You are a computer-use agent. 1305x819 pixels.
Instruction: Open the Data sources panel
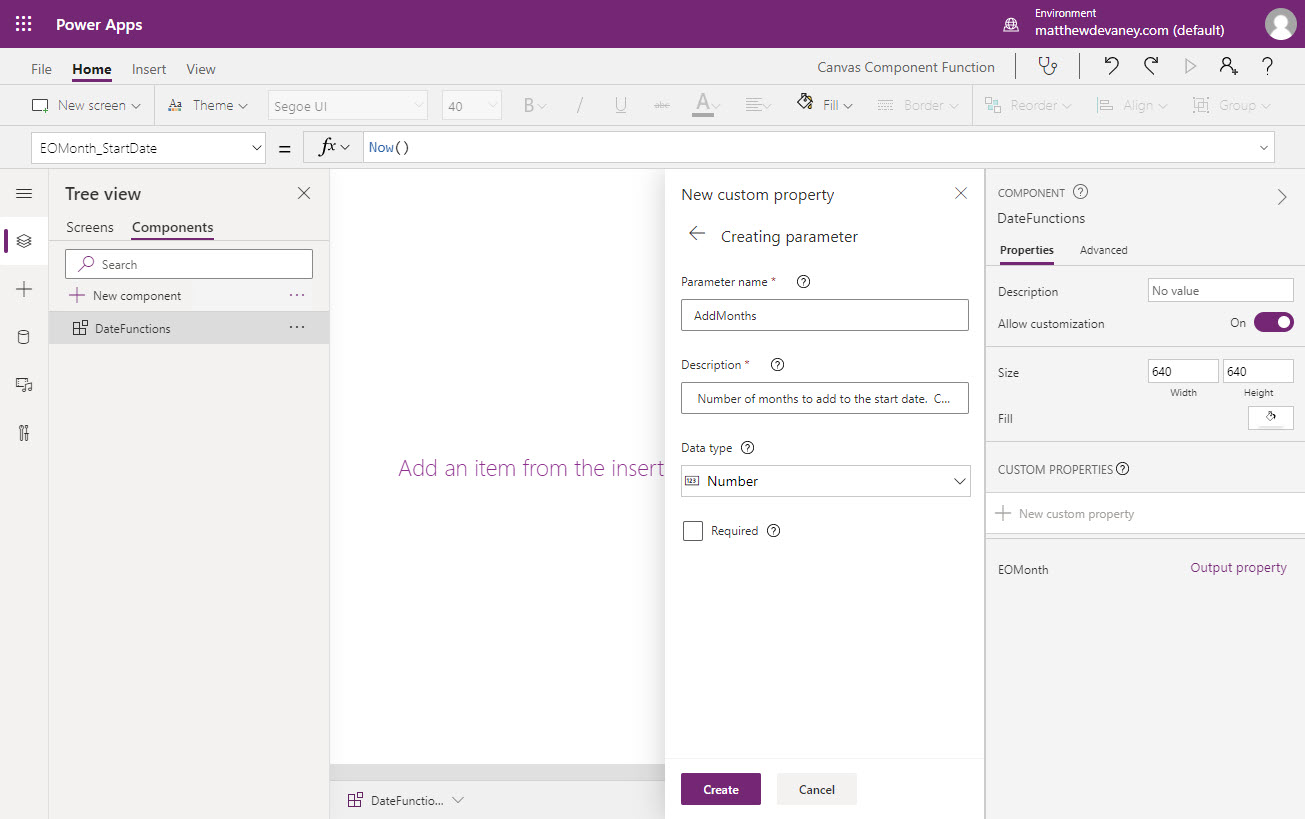[24, 337]
